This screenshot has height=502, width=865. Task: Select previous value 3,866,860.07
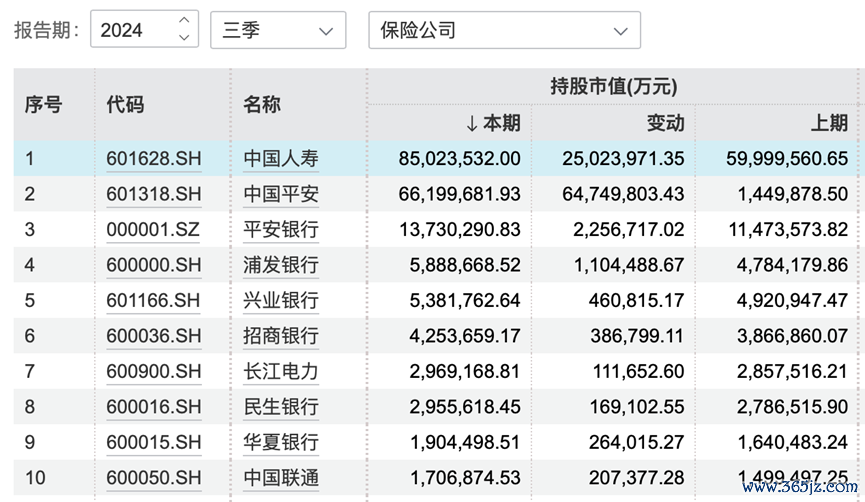pyautogui.click(x=793, y=336)
